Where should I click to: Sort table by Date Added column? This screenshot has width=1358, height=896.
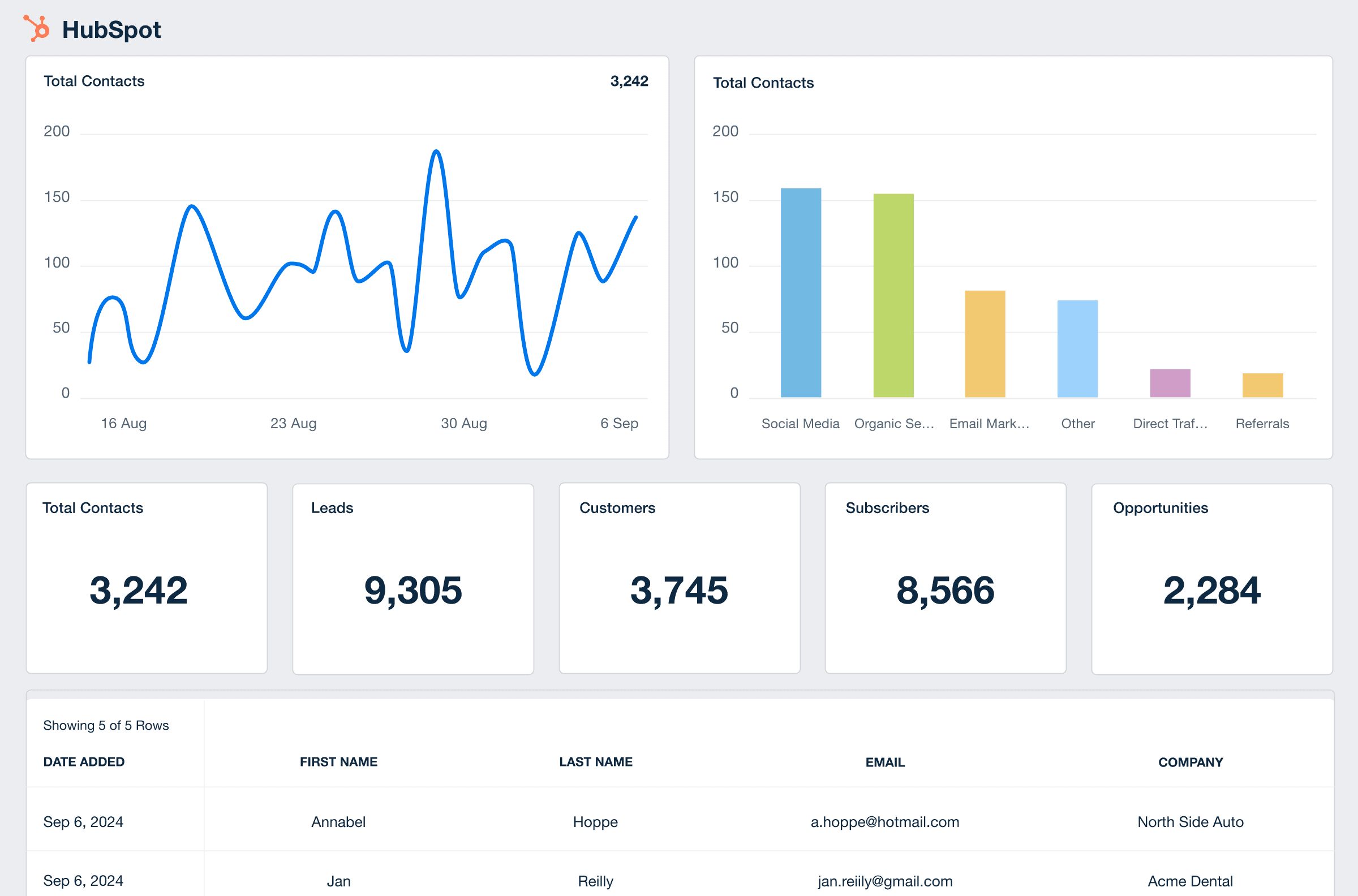point(84,762)
